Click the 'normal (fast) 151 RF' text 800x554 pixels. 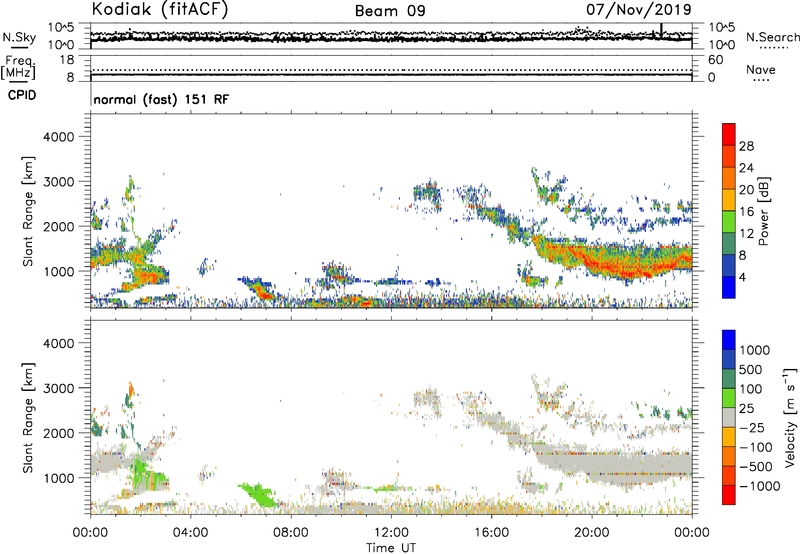pyautogui.click(x=161, y=99)
